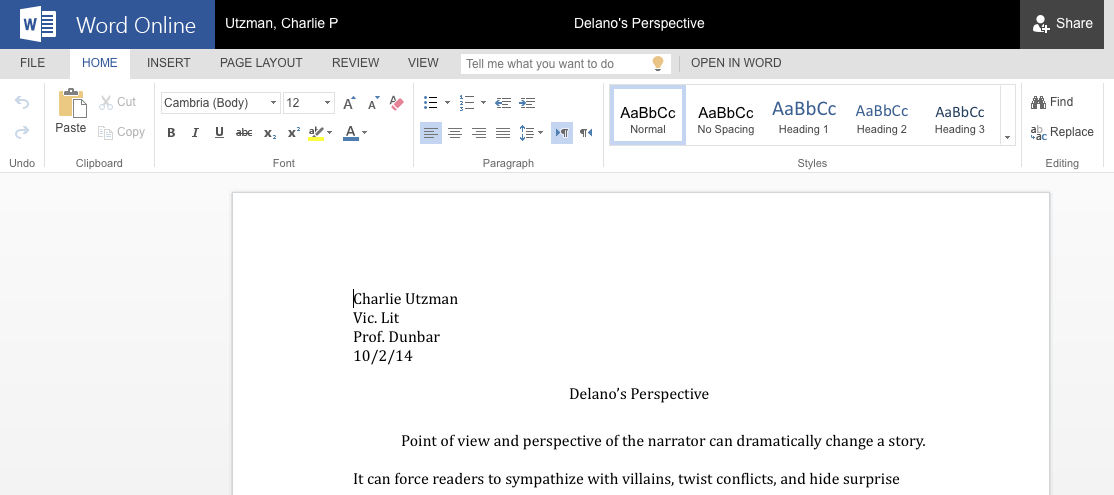The width and height of the screenshot is (1114, 495).
Task: Expand the Styles gallery
Action: [1007, 136]
